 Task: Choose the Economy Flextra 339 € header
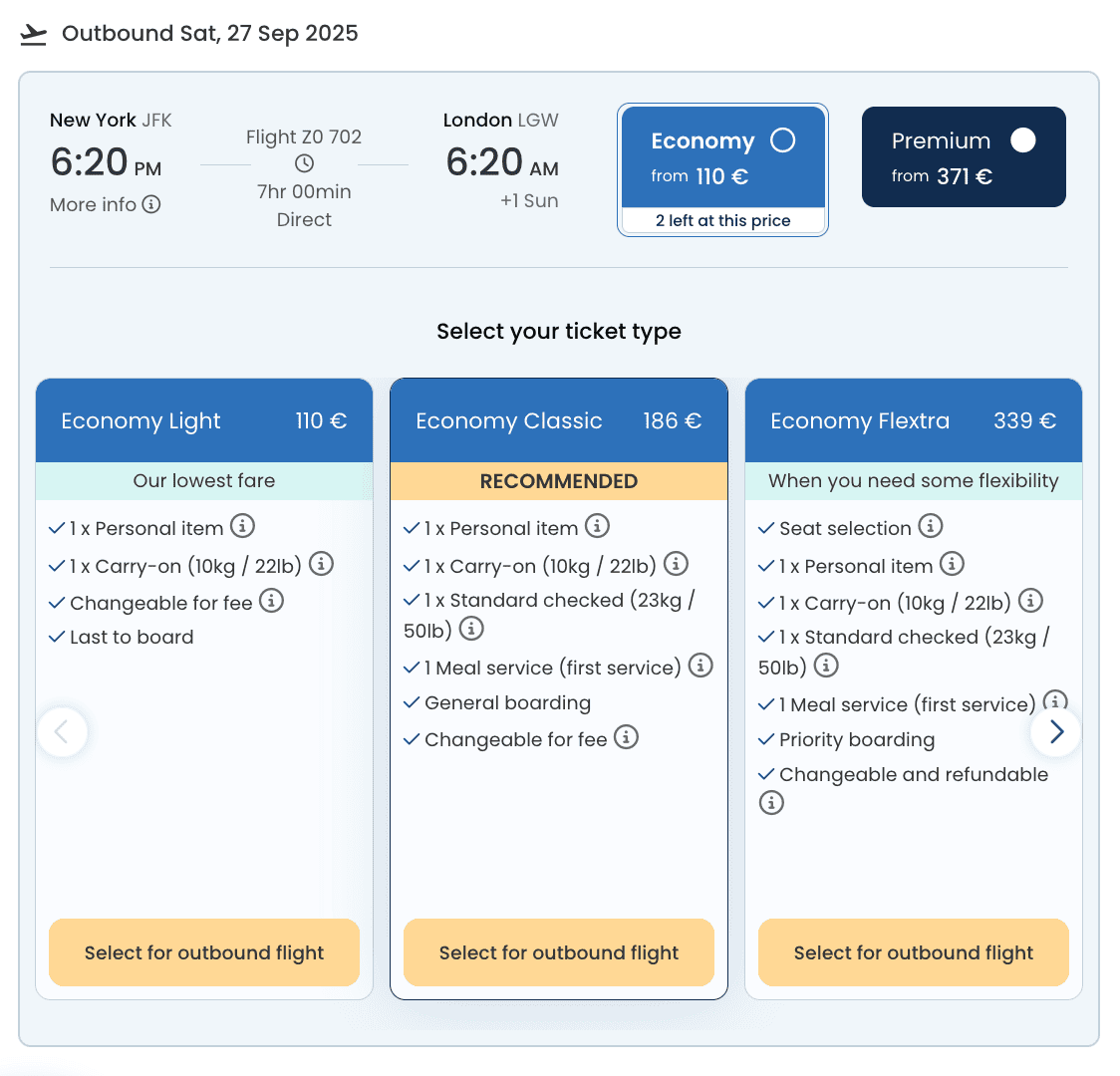tap(913, 420)
